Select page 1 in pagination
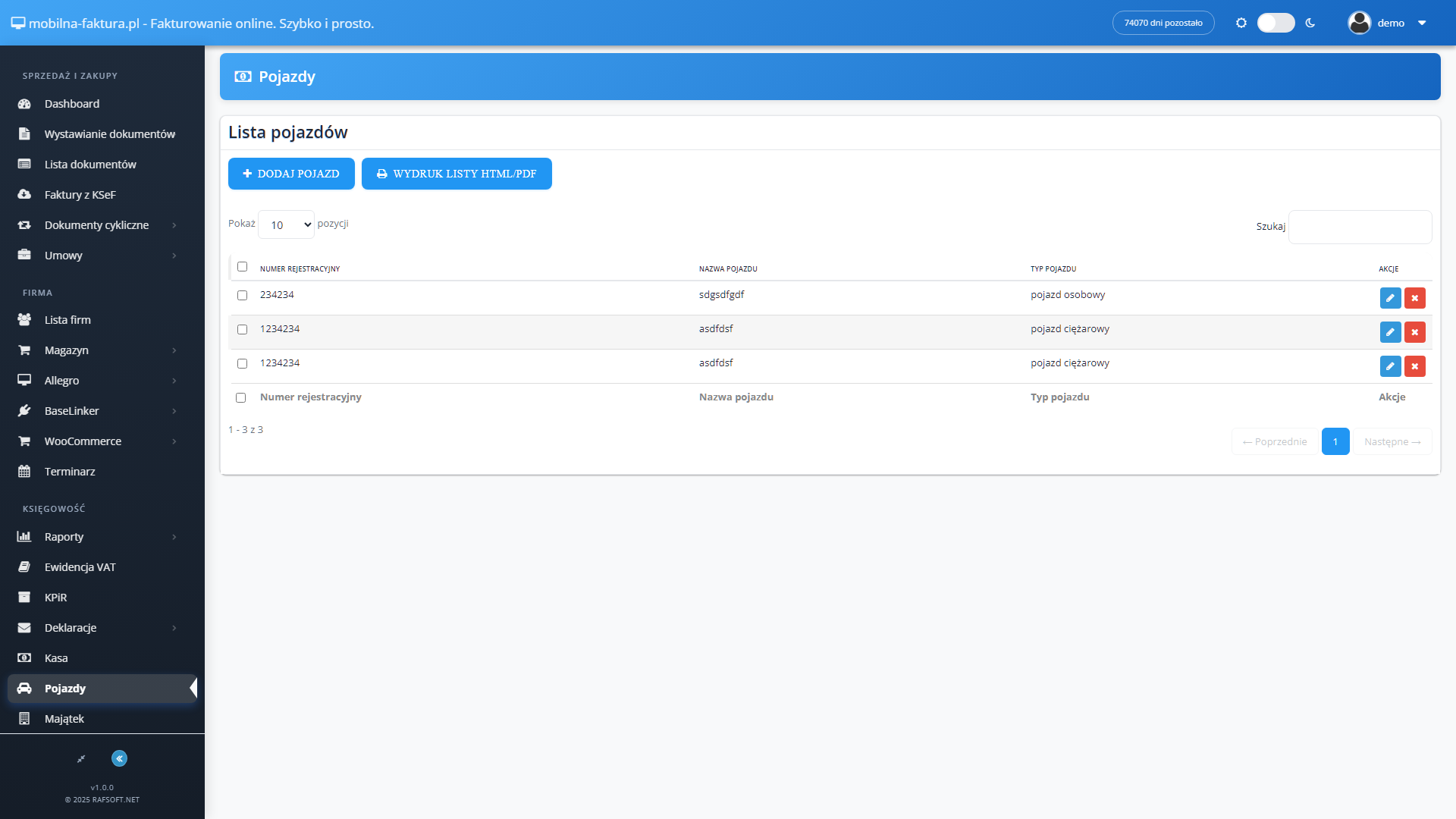 tap(1335, 441)
